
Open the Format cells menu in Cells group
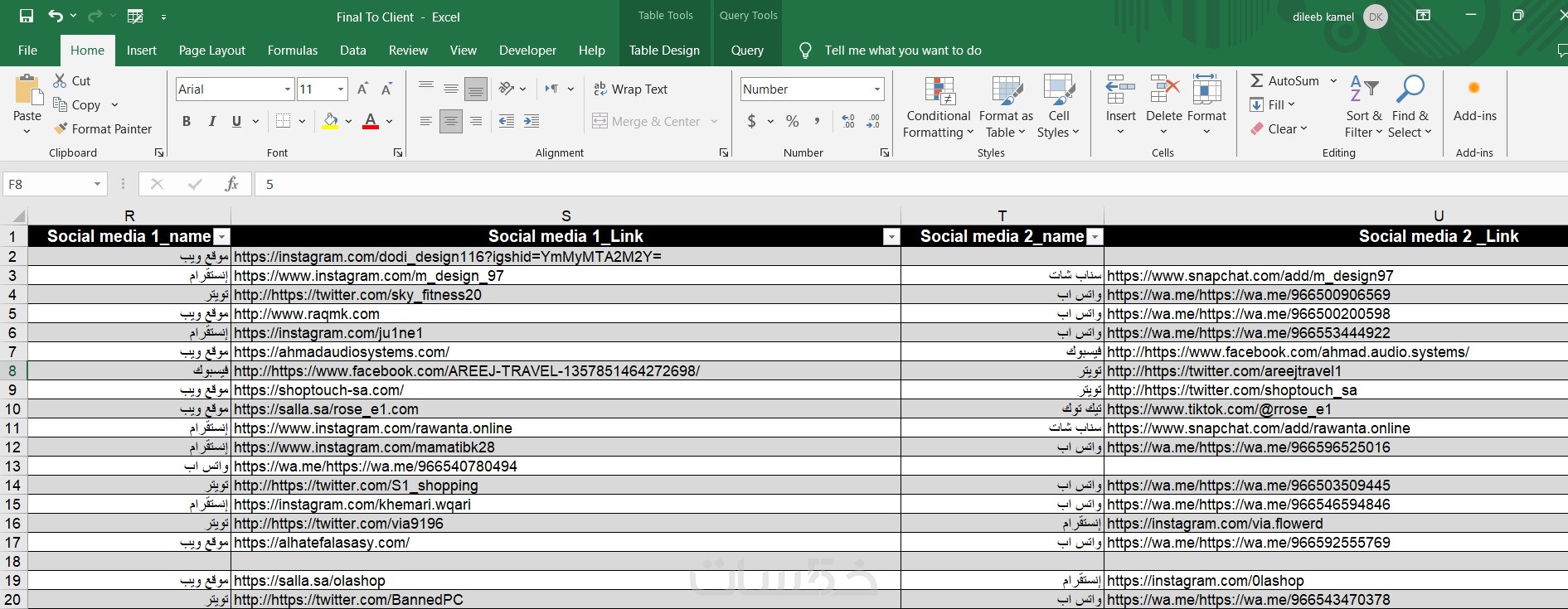click(1206, 107)
